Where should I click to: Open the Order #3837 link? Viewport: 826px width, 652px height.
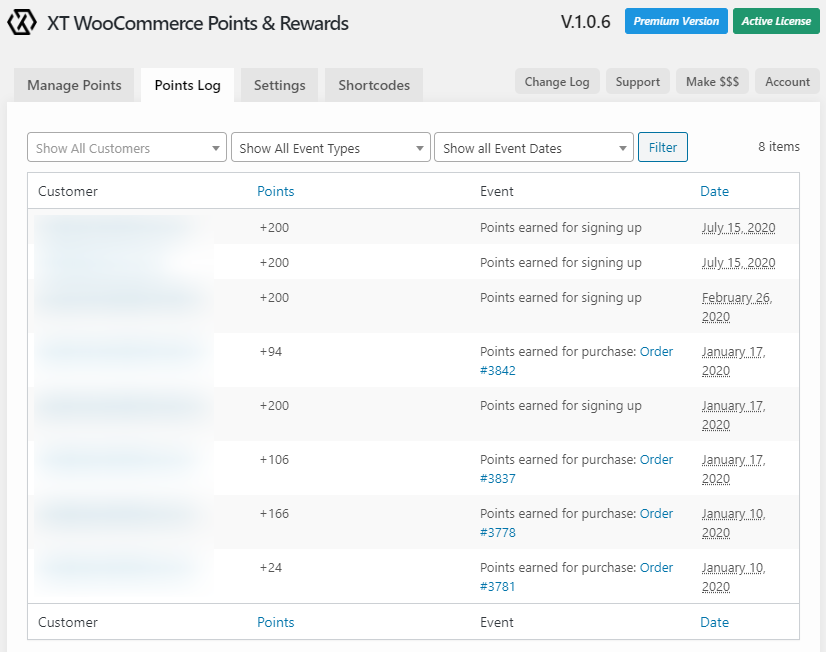point(576,469)
